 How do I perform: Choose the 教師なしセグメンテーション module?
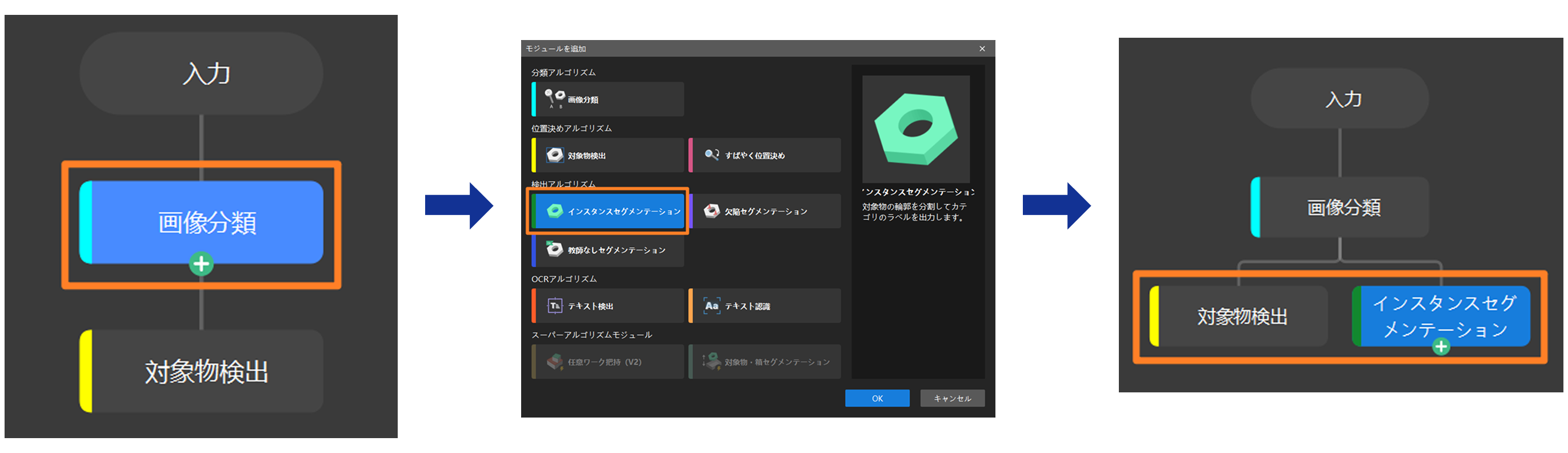click(x=607, y=249)
